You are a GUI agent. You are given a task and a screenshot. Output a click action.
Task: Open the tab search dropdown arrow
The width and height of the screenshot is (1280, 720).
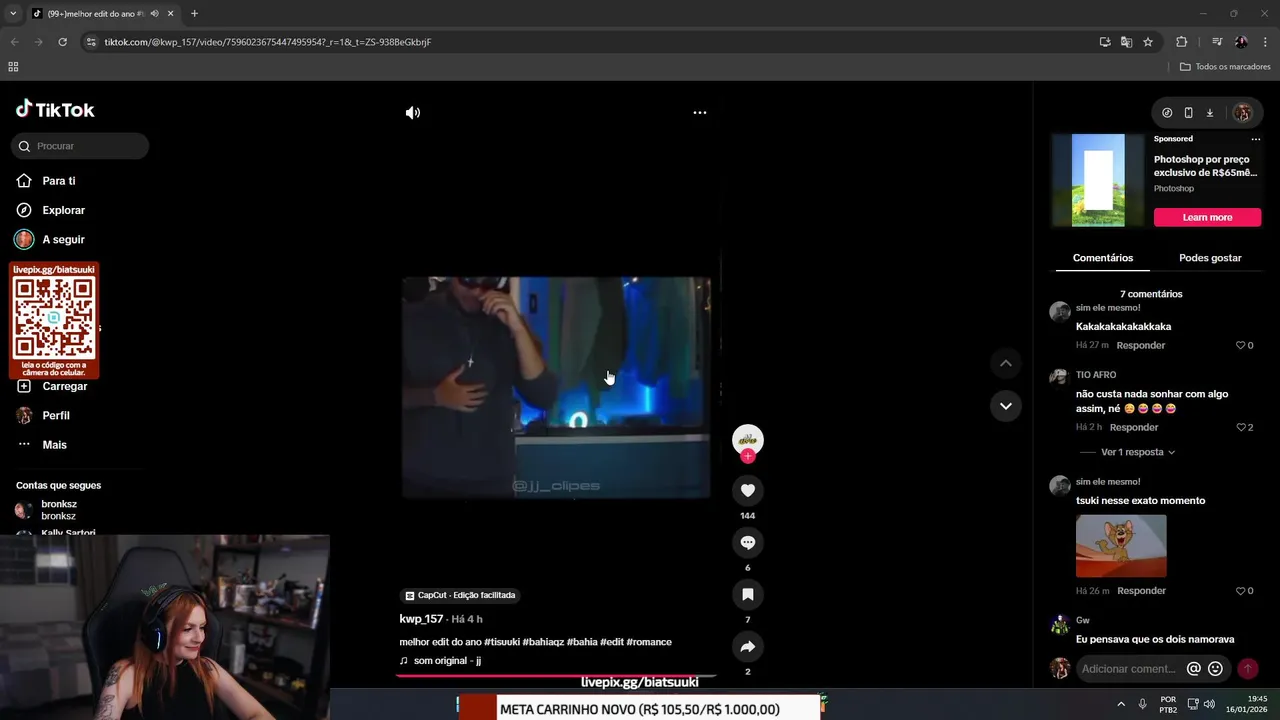tap(13, 14)
